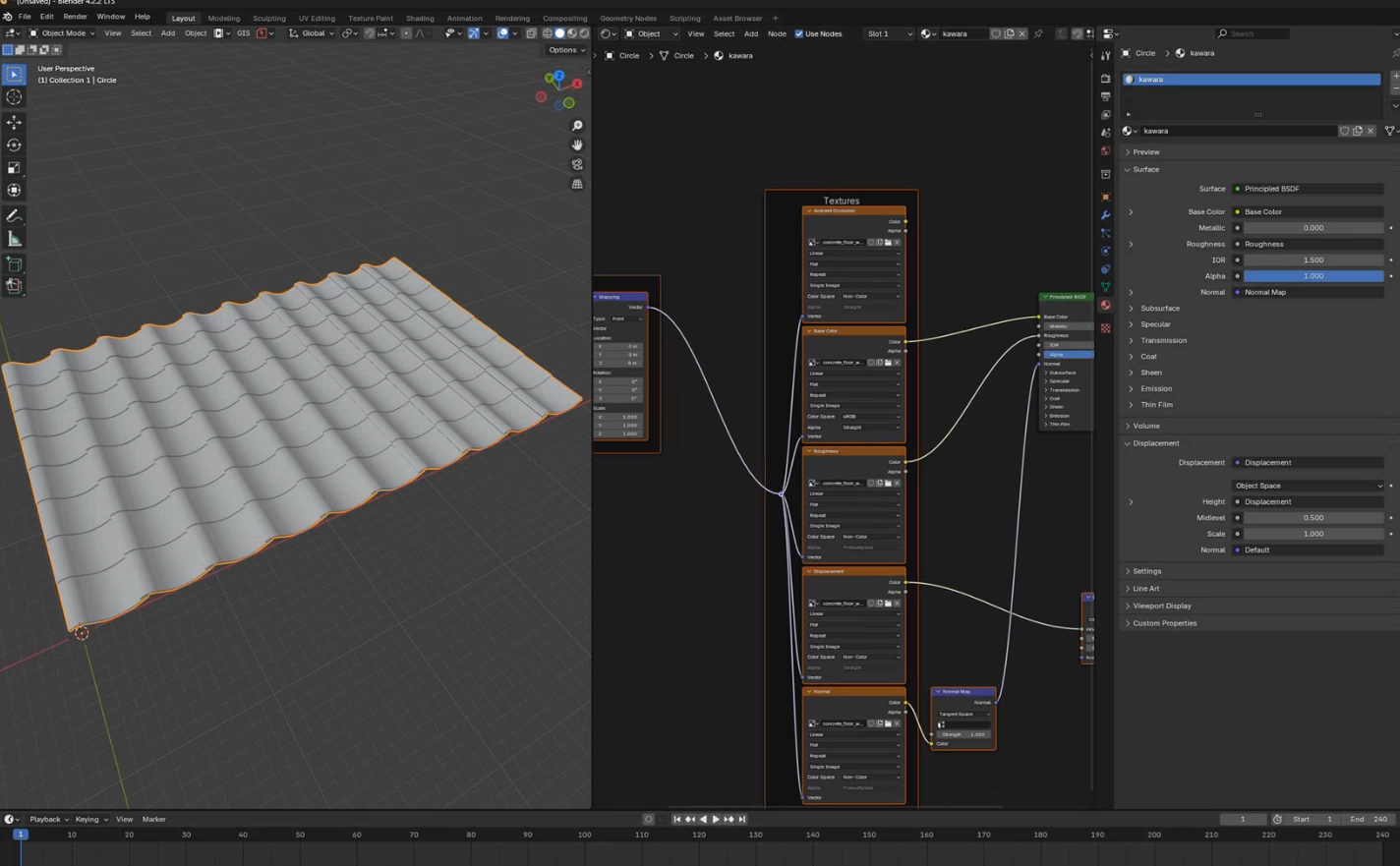Screen dimensions: 1400x866
Task: Expand the Viewport Display panel
Action: (1161, 606)
